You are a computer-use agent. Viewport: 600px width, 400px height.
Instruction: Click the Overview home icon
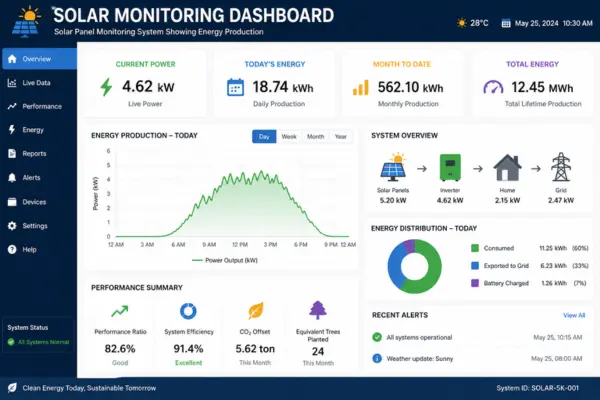point(12,59)
